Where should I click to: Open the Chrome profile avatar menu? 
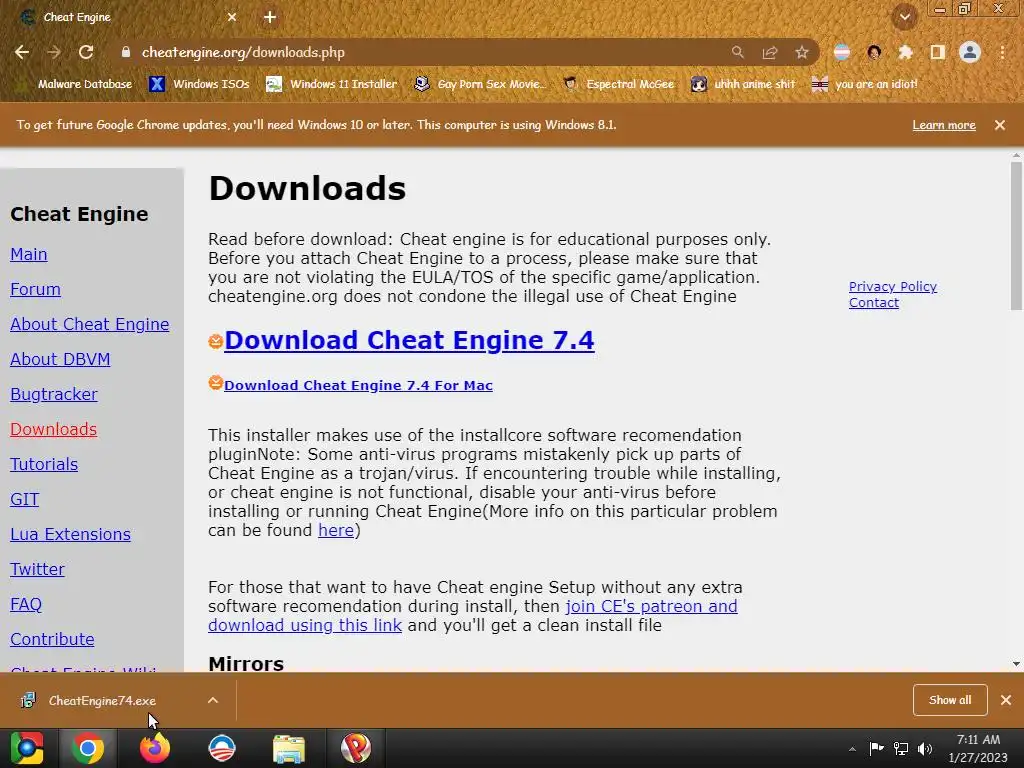coord(970,52)
